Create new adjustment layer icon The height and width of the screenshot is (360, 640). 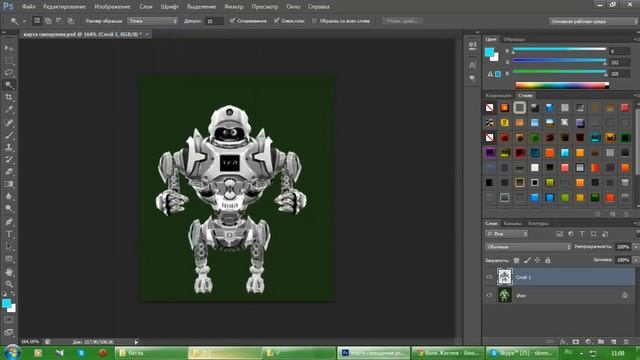coord(588,341)
